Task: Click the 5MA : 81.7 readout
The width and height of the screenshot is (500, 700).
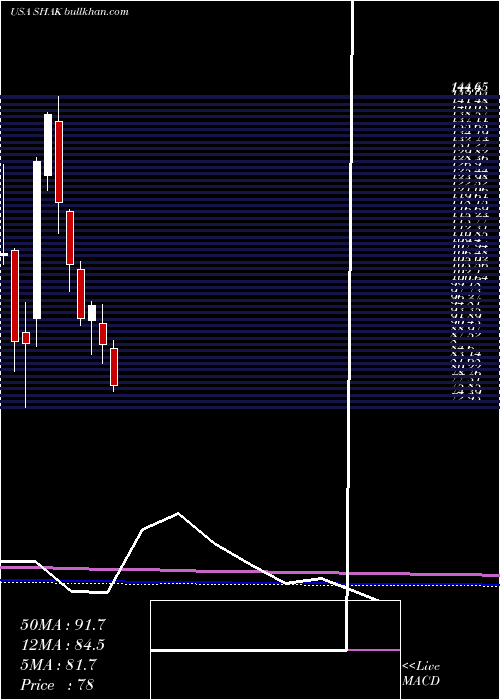Action: (58, 665)
